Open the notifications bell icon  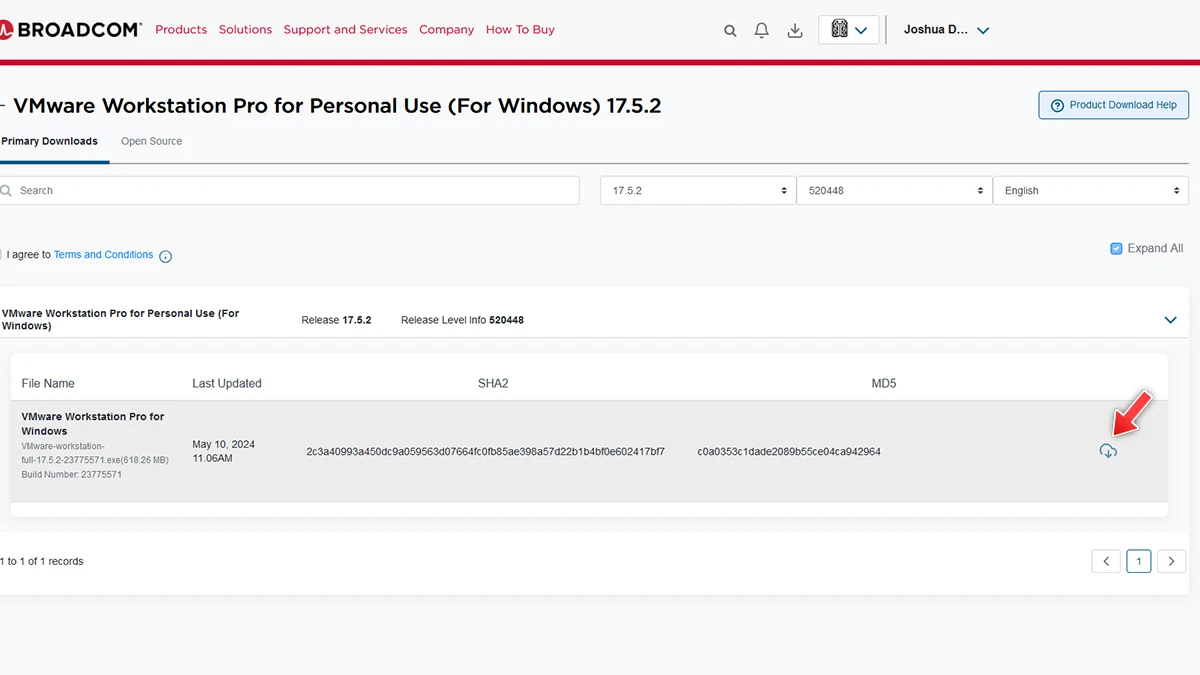(762, 31)
